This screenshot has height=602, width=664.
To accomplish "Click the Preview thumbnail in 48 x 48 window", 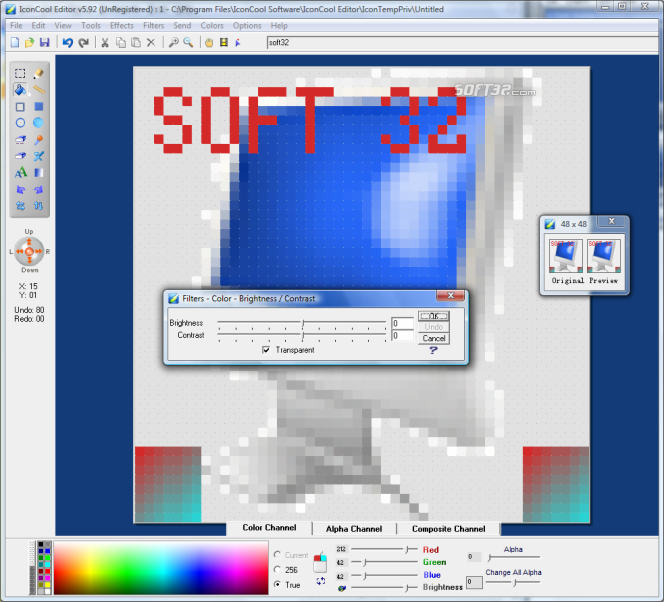I will (x=604, y=256).
